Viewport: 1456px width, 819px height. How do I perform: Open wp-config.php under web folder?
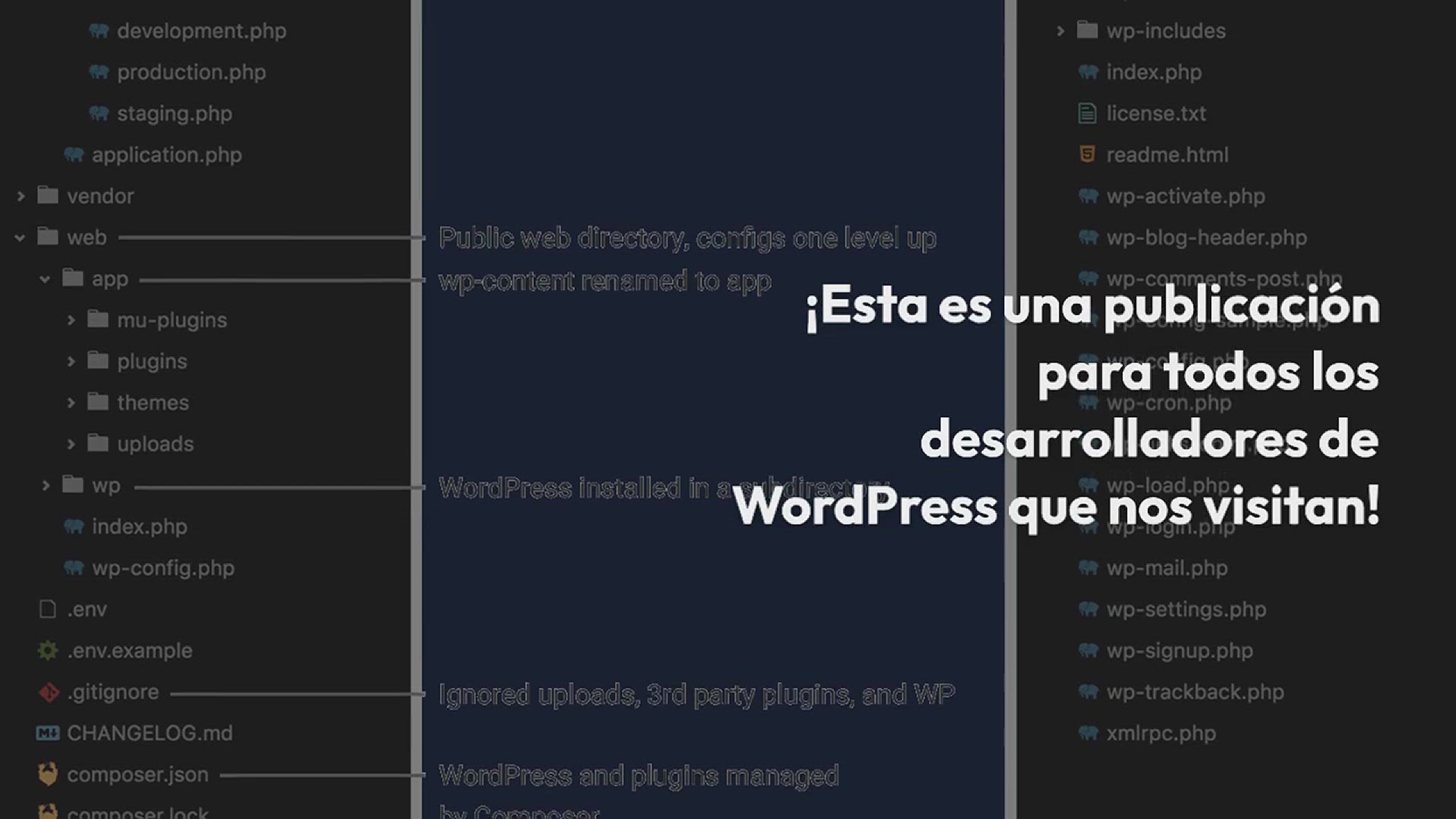(x=163, y=568)
